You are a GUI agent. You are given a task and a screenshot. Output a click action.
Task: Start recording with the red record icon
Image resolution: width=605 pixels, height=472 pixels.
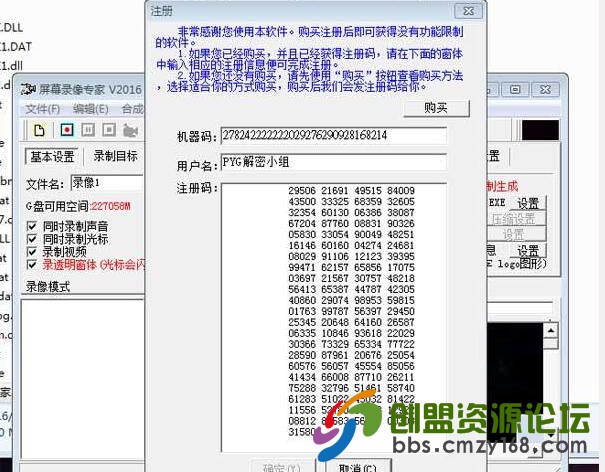(67, 130)
